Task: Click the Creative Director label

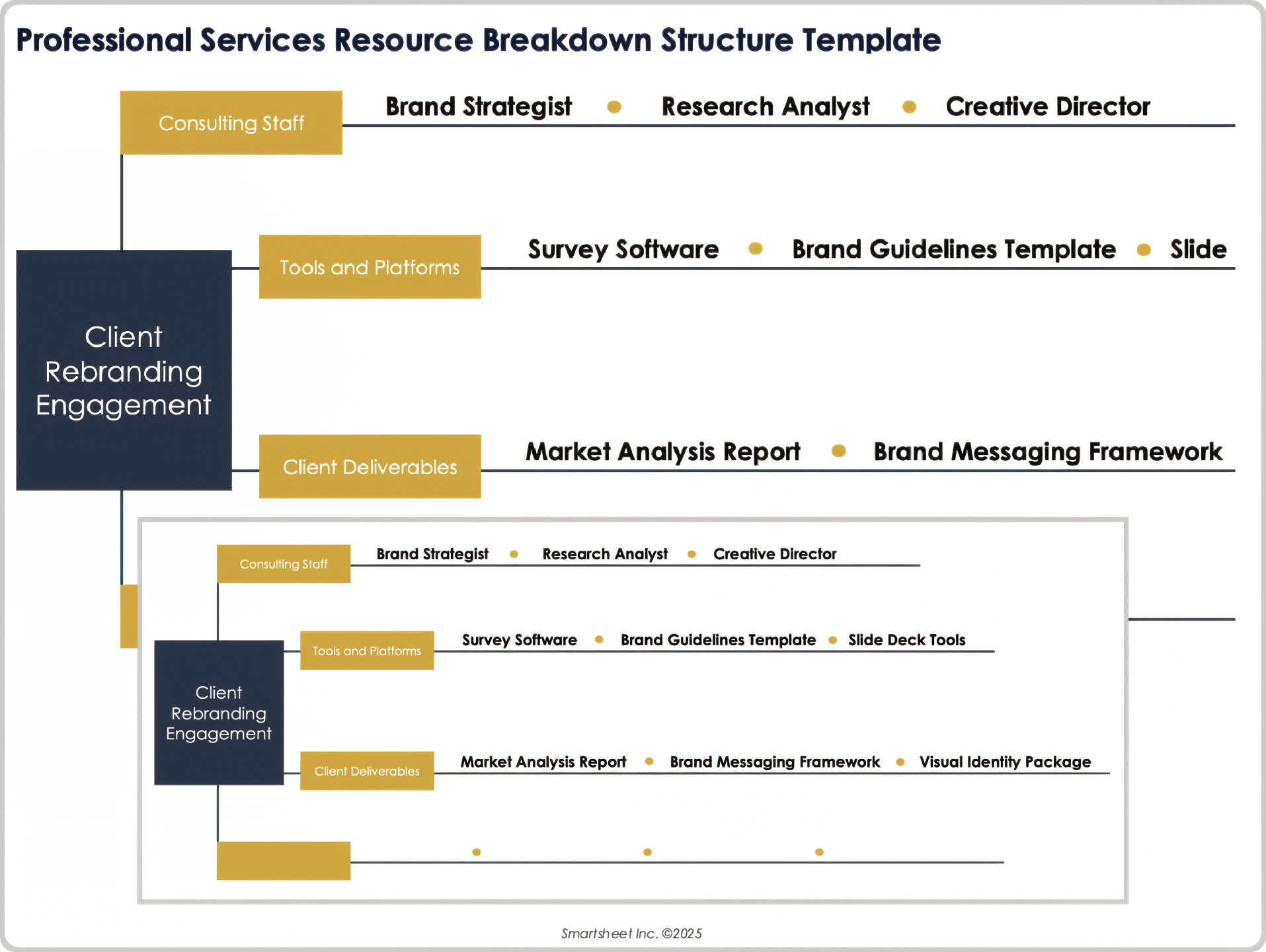Action: coord(1048,106)
